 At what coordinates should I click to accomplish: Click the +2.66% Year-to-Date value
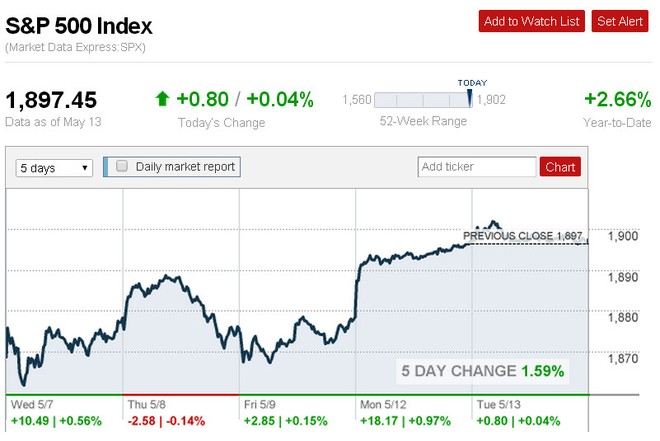pos(616,100)
